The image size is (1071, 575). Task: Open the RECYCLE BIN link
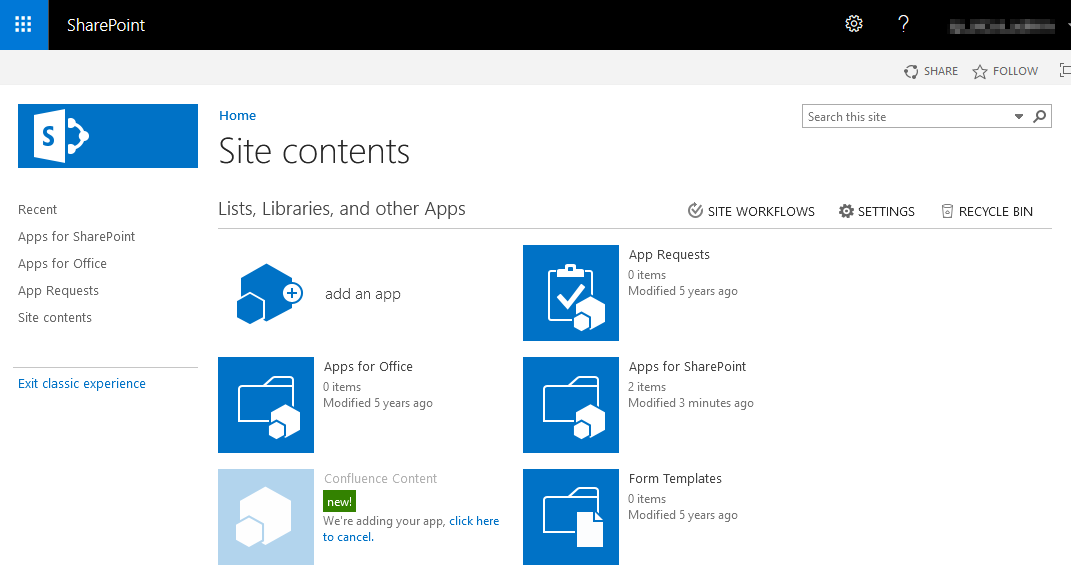995,212
